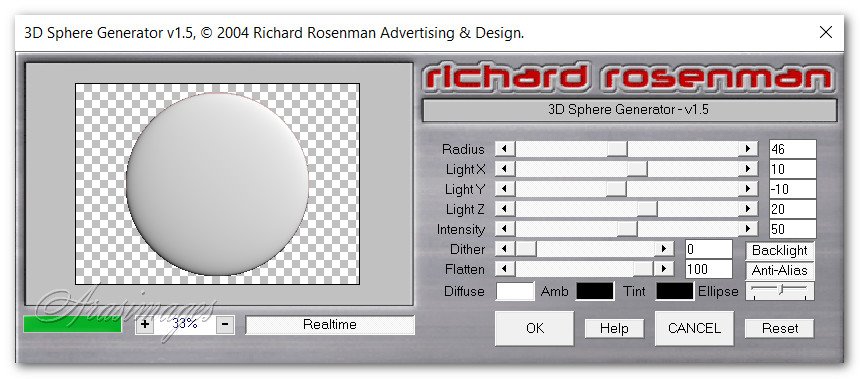
Task: Click the Radius value field showing 46
Action: click(x=793, y=149)
